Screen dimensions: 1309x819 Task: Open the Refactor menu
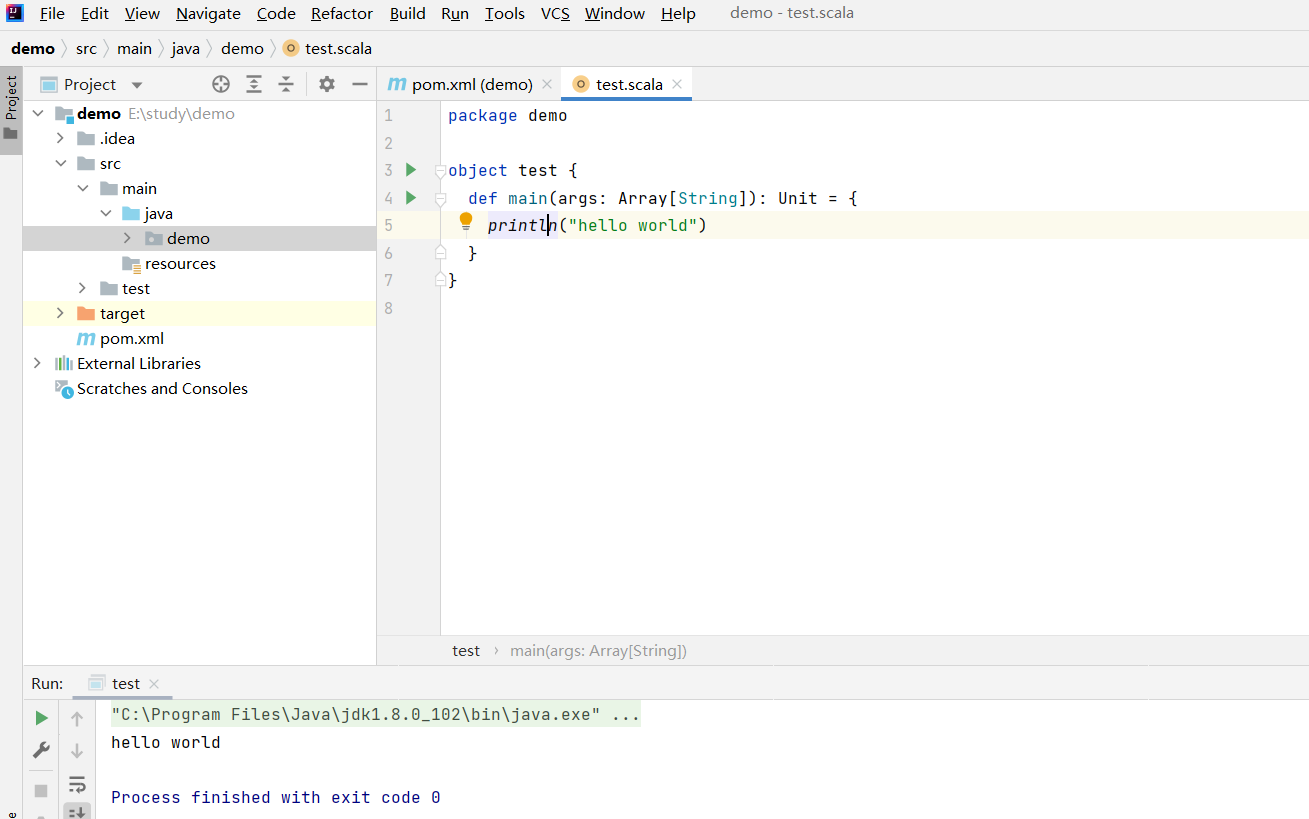tap(341, 14)
